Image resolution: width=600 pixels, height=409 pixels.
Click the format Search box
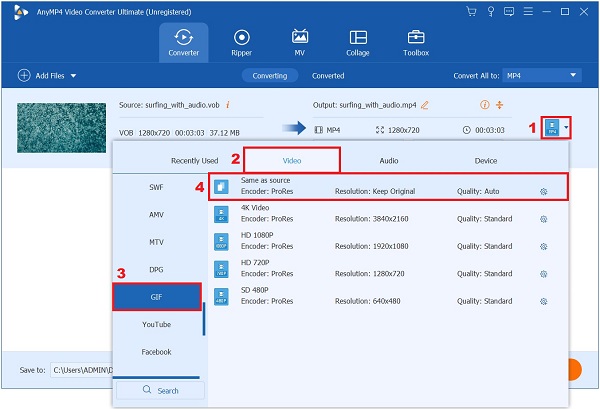coord(160,390)
